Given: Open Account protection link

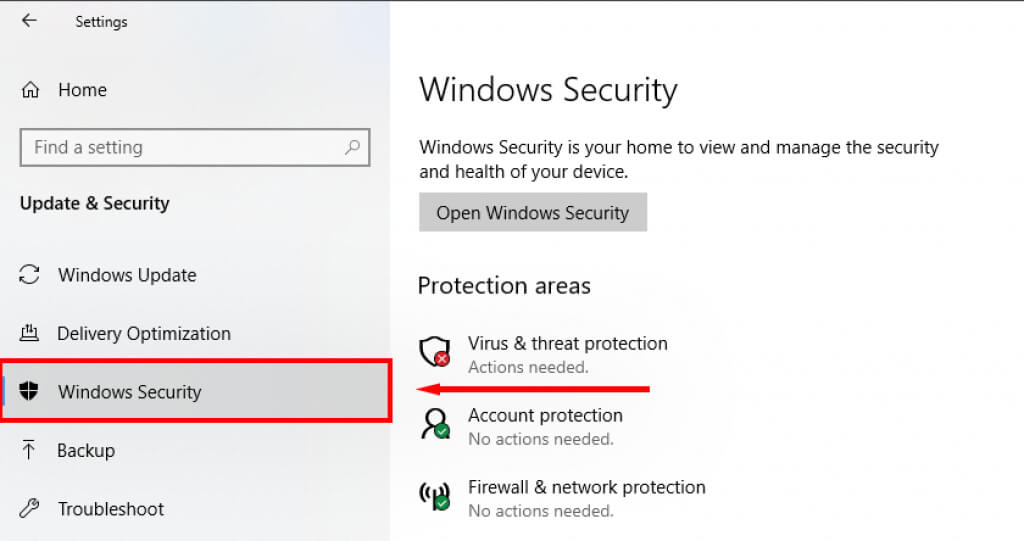Looking at the screenshot, I should [x=545, y=415].
